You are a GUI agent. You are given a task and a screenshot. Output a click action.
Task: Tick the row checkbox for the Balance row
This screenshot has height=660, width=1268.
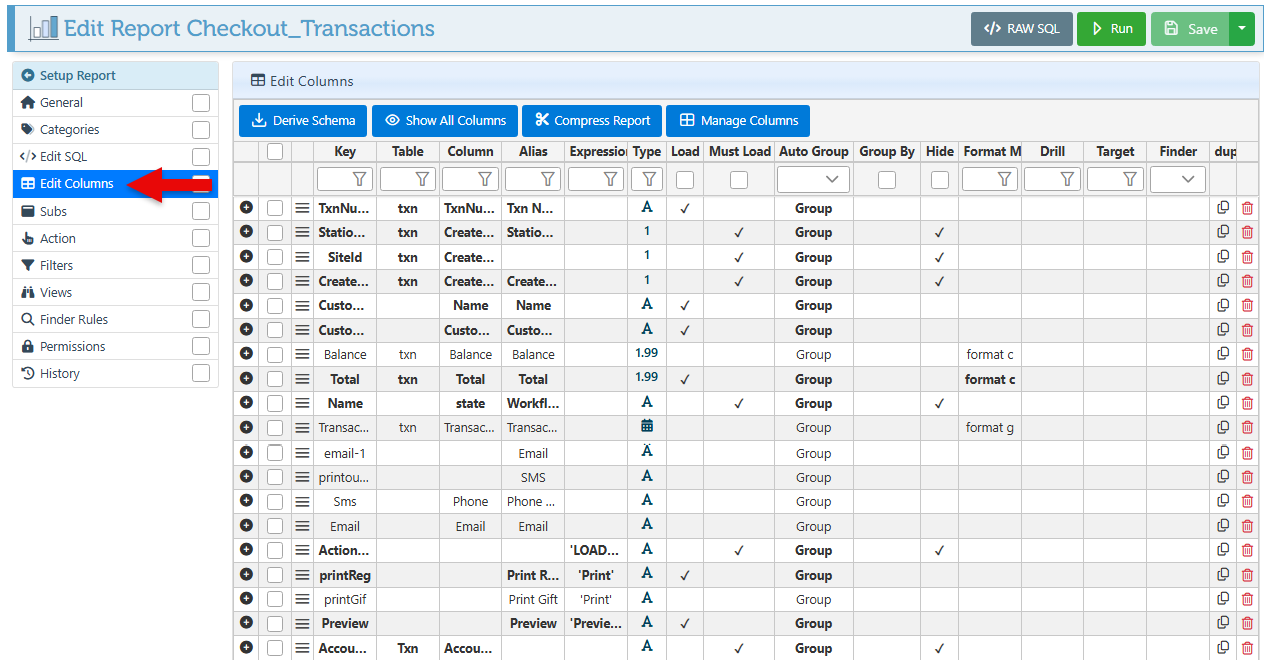(x=275, y=354)
